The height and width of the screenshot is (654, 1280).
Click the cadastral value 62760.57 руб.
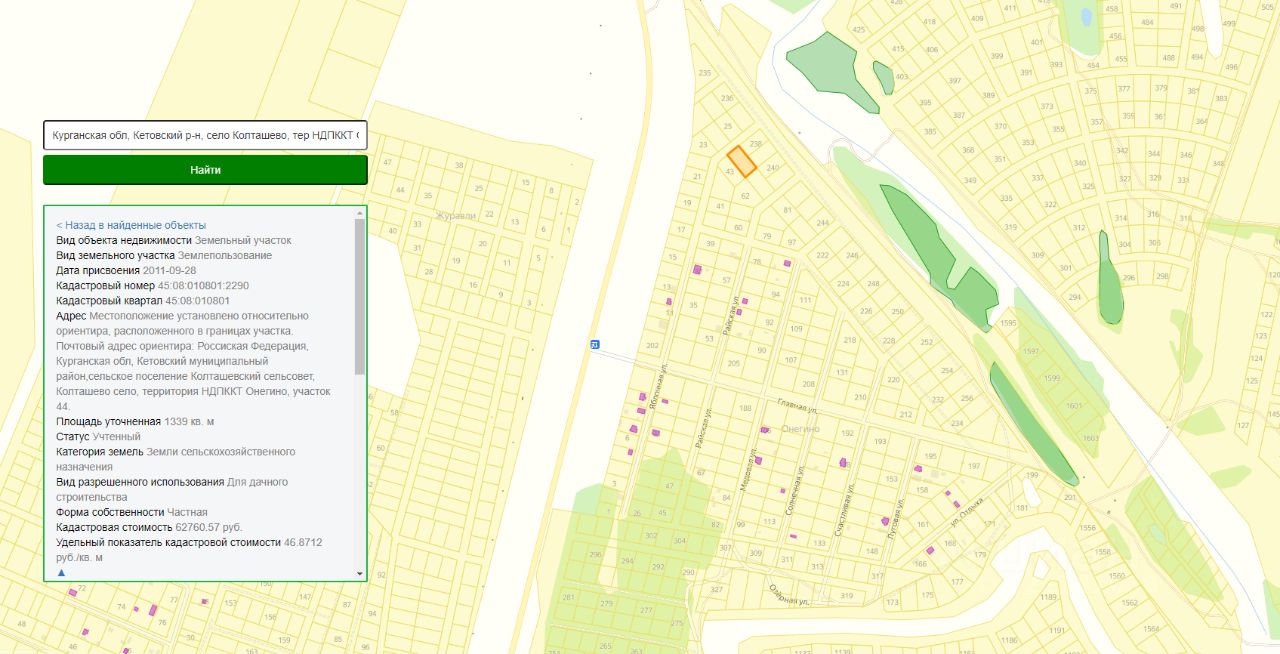click(x=209, y=527)
